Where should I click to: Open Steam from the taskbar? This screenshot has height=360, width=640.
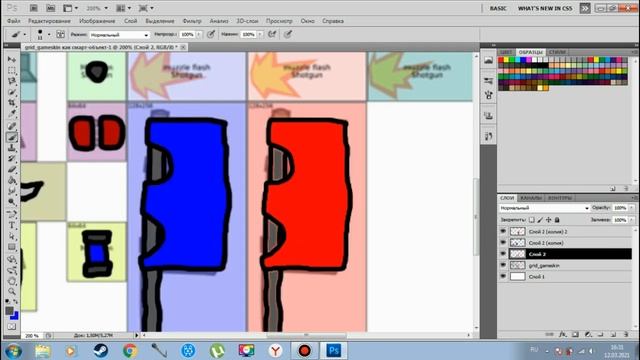tap(100, 351)
